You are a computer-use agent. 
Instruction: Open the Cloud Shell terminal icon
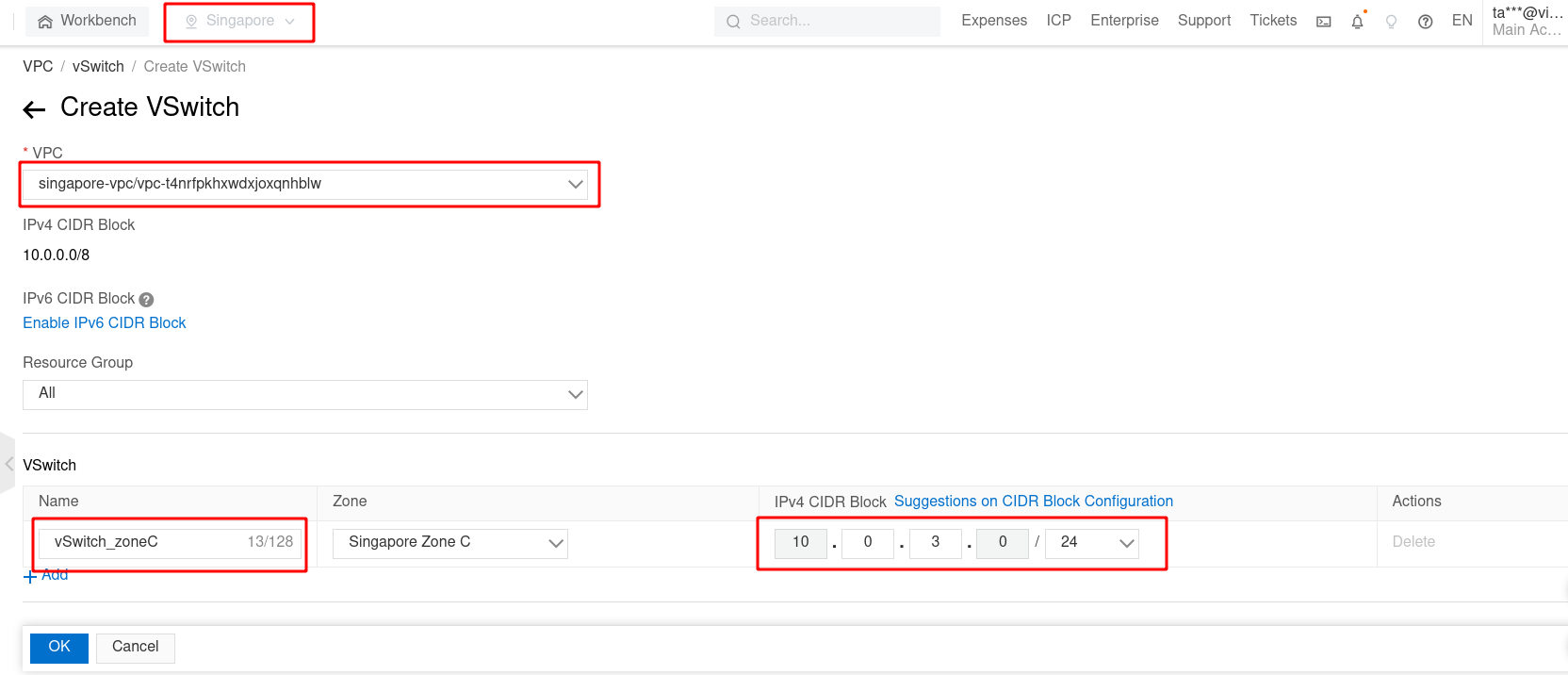(1324, 22)
